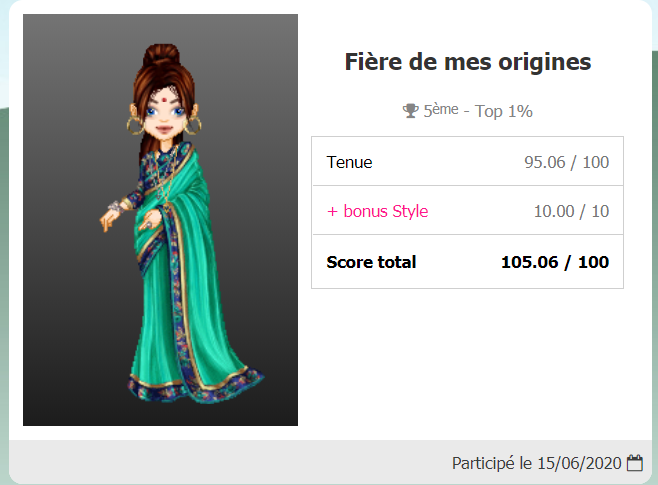Screen dimensions: 658x485
Task: Click the calendar icon beside participation date
Action: point(635,463)
